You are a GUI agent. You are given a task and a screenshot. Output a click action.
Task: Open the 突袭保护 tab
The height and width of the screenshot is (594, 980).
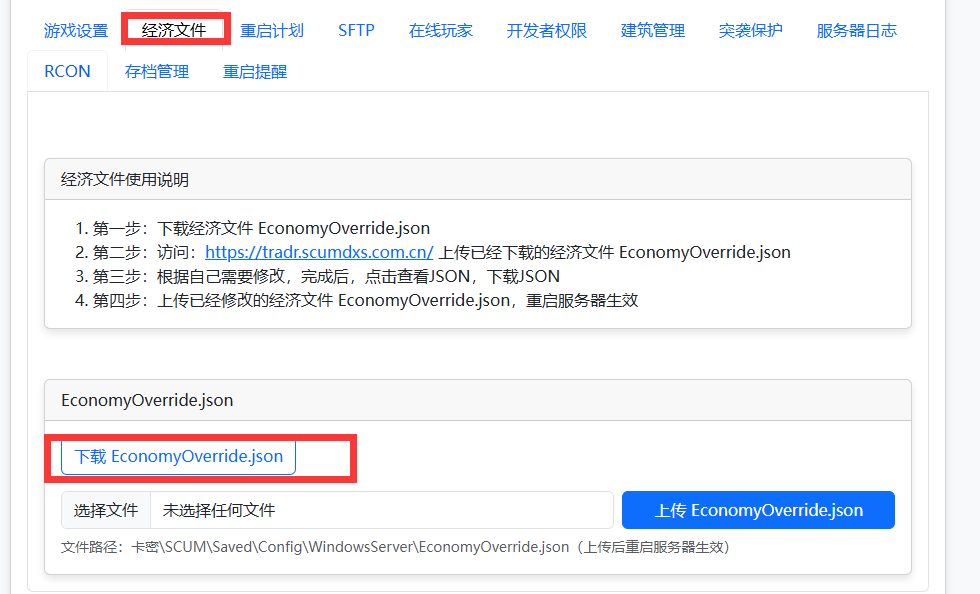pos(751,31)
